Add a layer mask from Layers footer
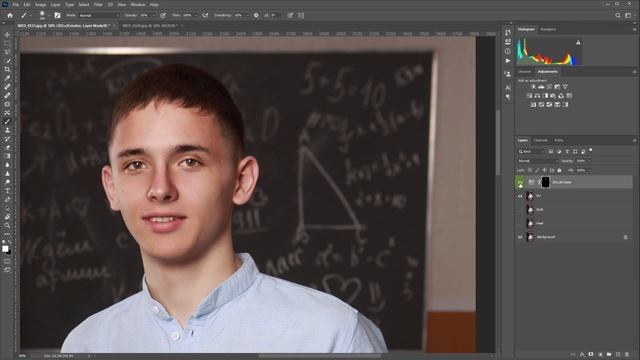Screen dimensions: 640x360 pyautogui.click(x=591, y=354)
